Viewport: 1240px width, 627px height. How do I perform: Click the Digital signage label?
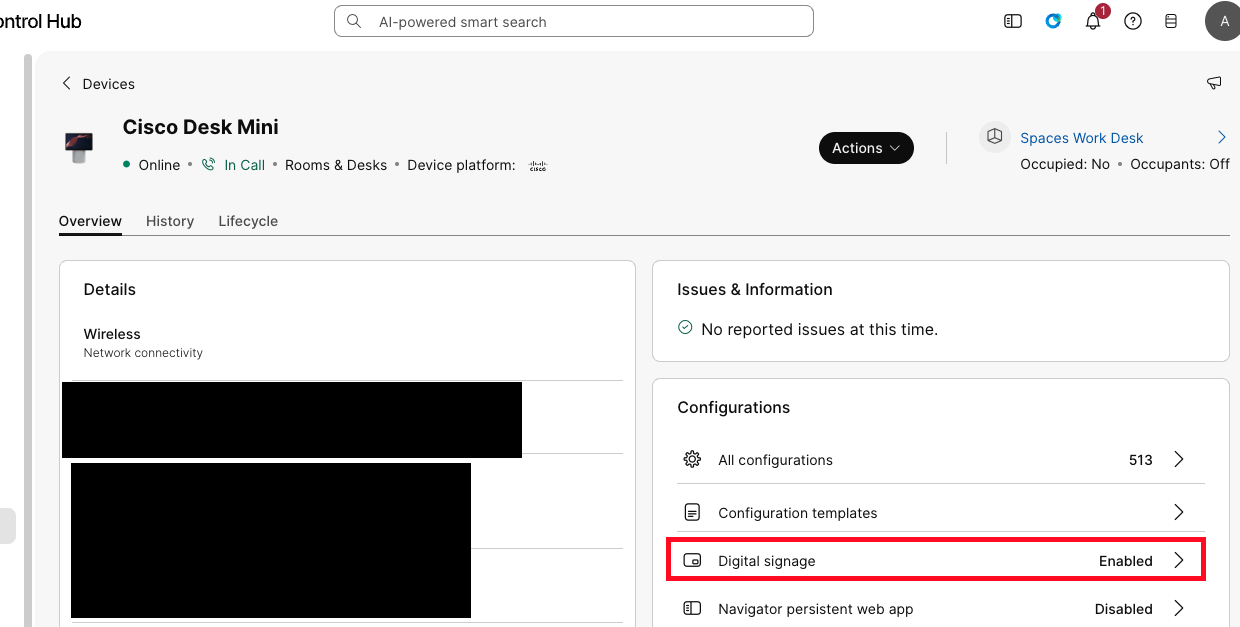[x=767, y=561]
